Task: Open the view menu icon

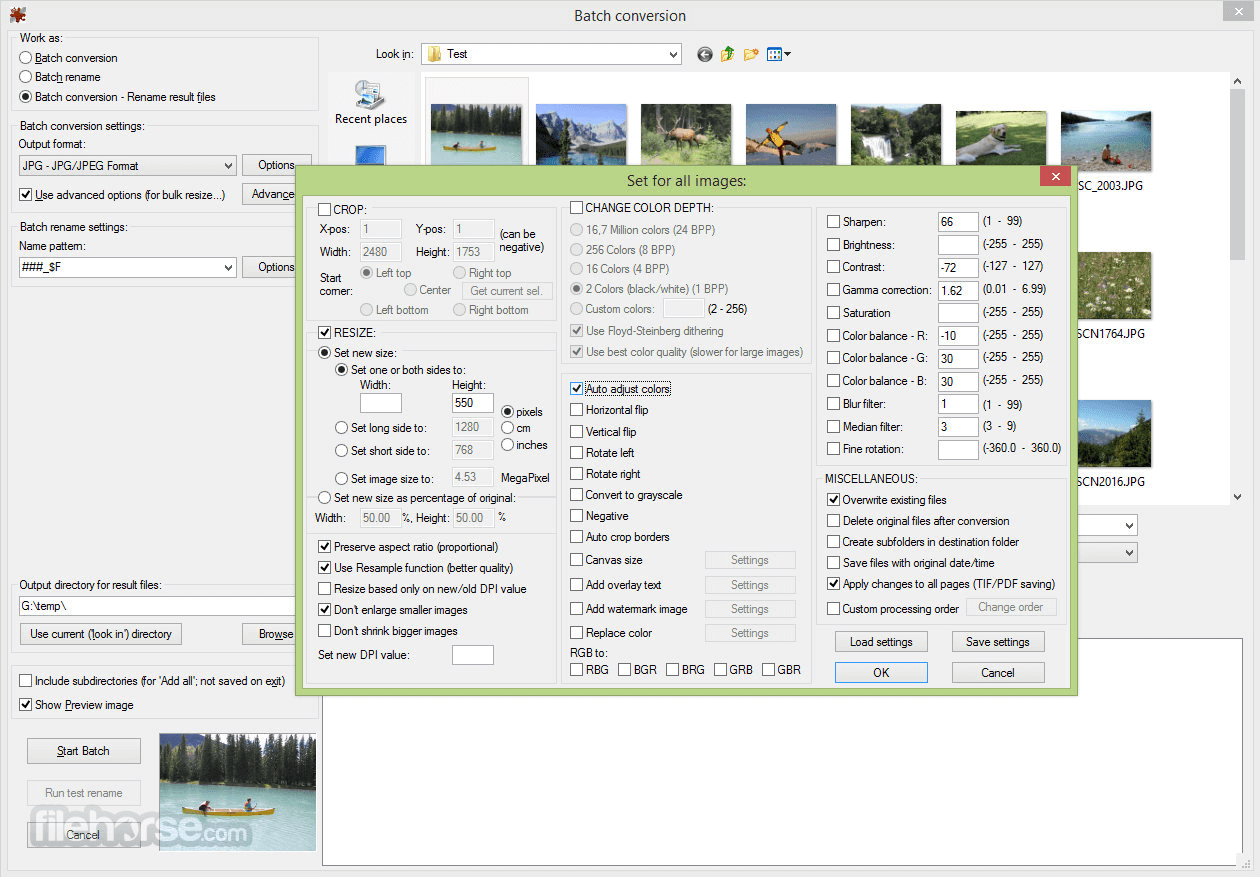Action: click(x=778, y=54)
